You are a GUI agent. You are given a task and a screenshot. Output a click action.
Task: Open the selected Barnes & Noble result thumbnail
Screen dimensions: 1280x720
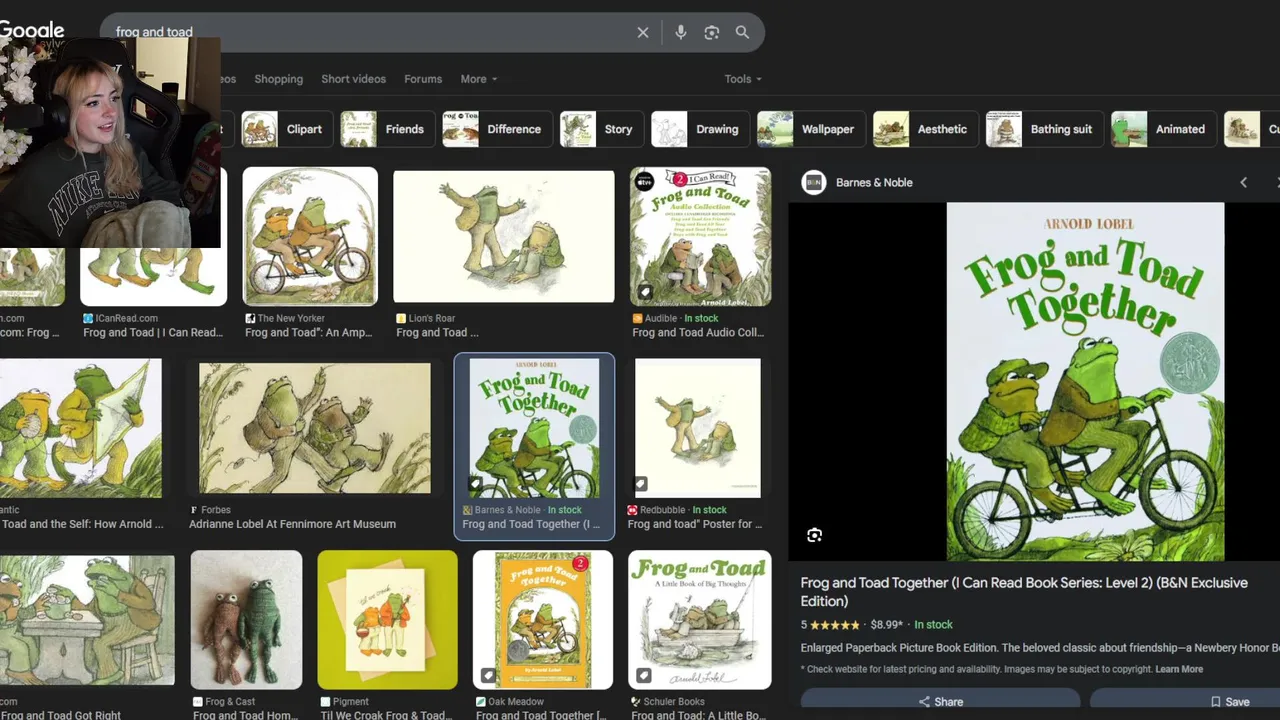pos(534,428)
